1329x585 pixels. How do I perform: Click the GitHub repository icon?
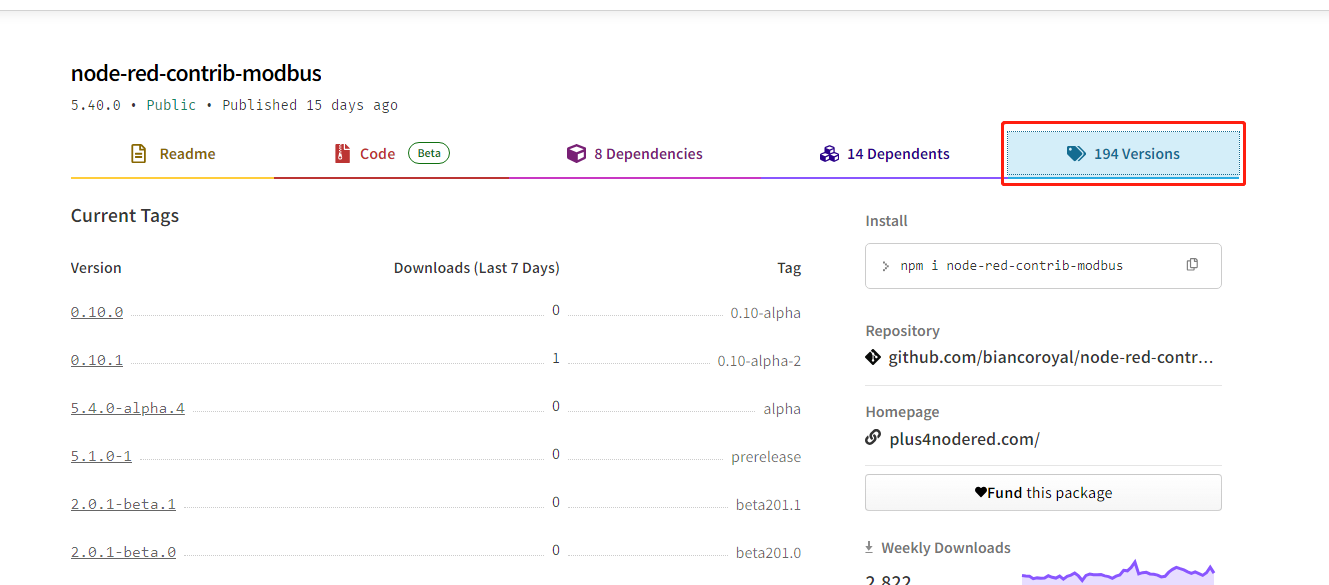point(872,357)
